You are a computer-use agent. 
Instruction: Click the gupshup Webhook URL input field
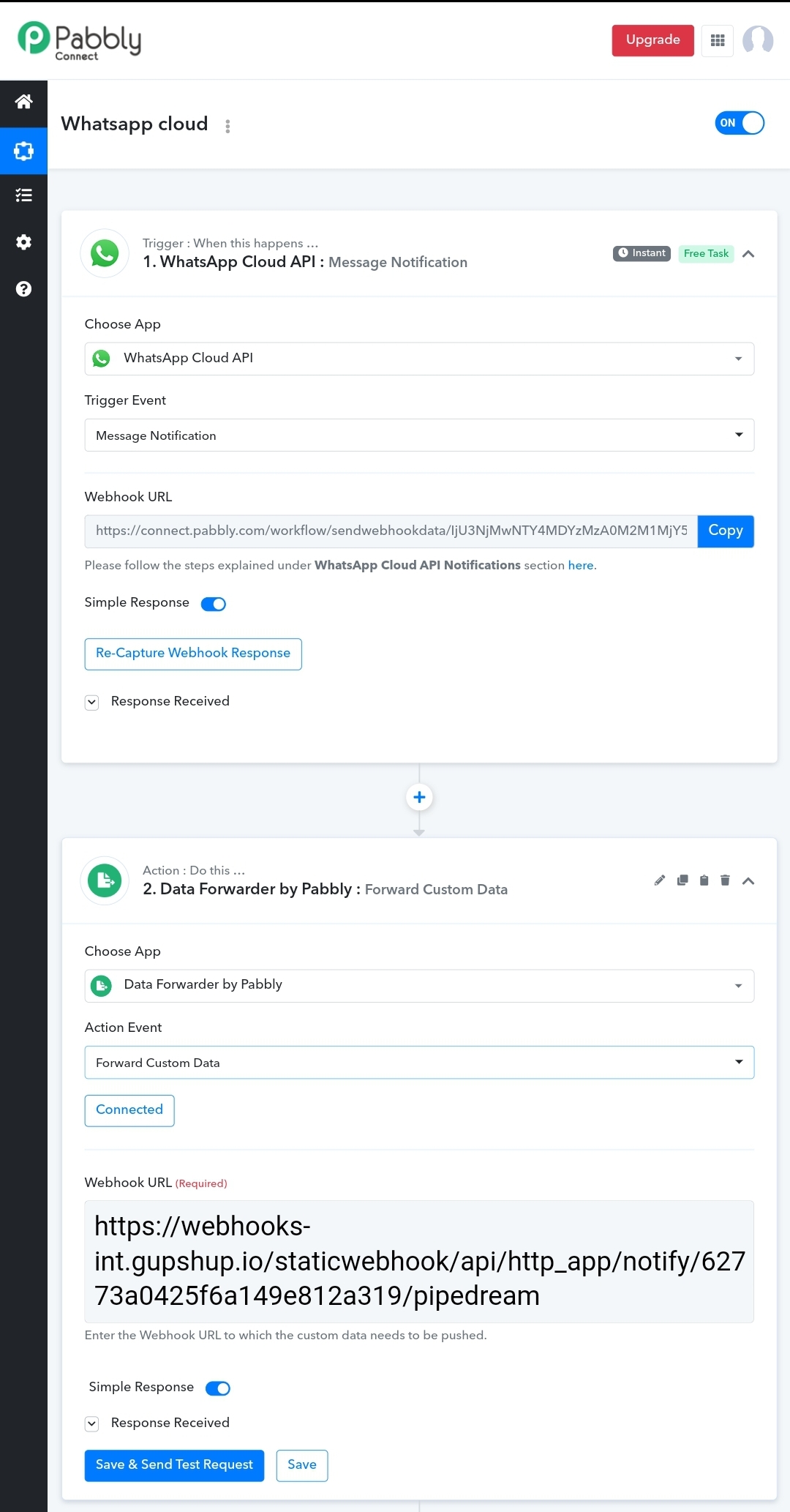[419, 1262]
